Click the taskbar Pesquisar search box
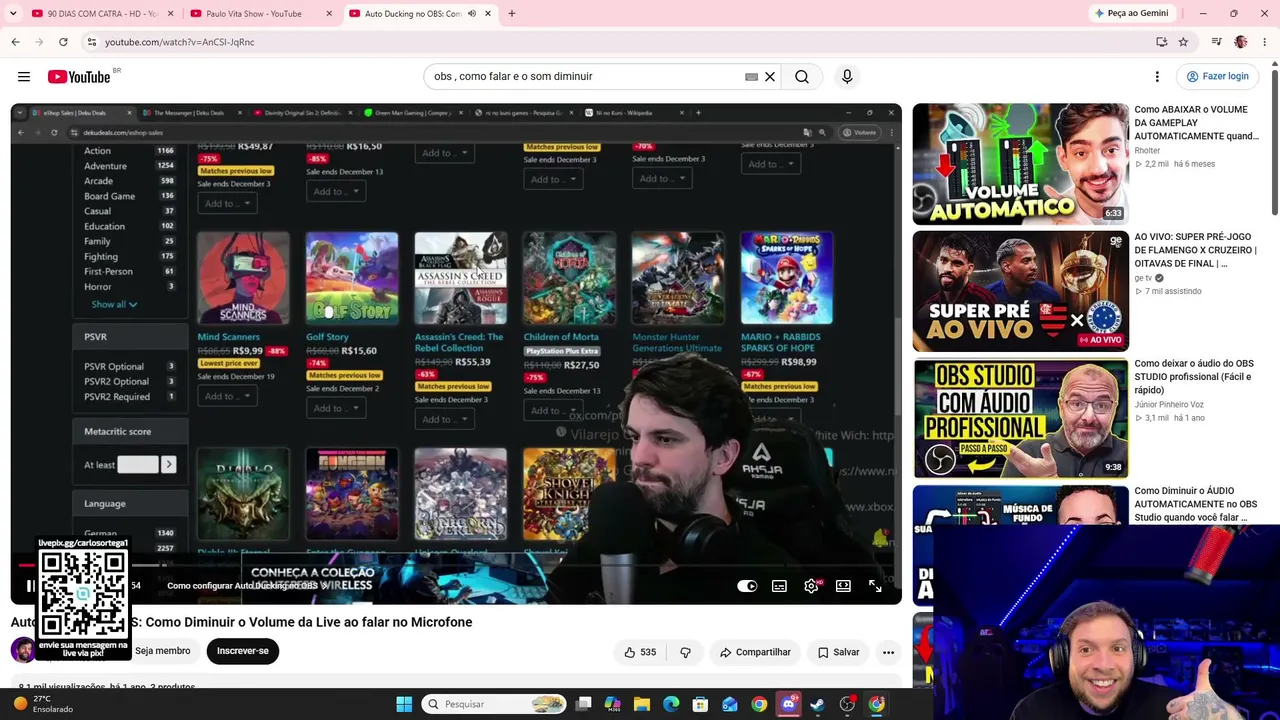Image resolution: width=1280 pixels, height=720 pixels. pos(493,704)
